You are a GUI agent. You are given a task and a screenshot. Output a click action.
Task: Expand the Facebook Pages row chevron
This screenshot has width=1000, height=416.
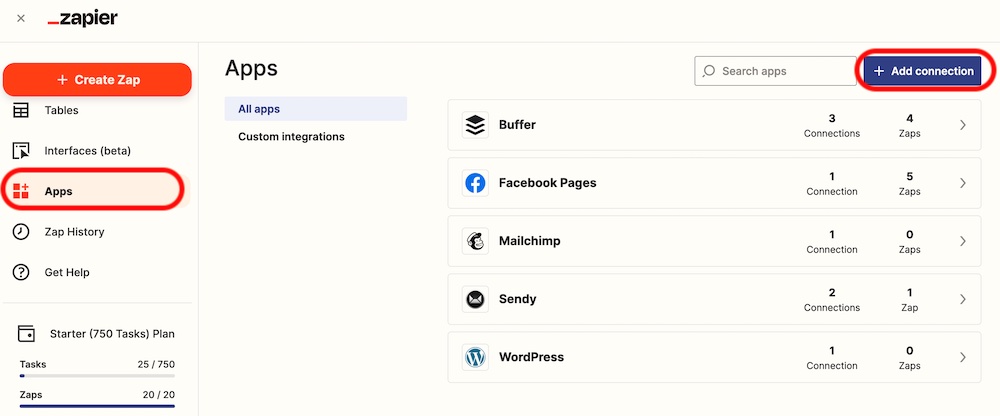click(963, 183)
